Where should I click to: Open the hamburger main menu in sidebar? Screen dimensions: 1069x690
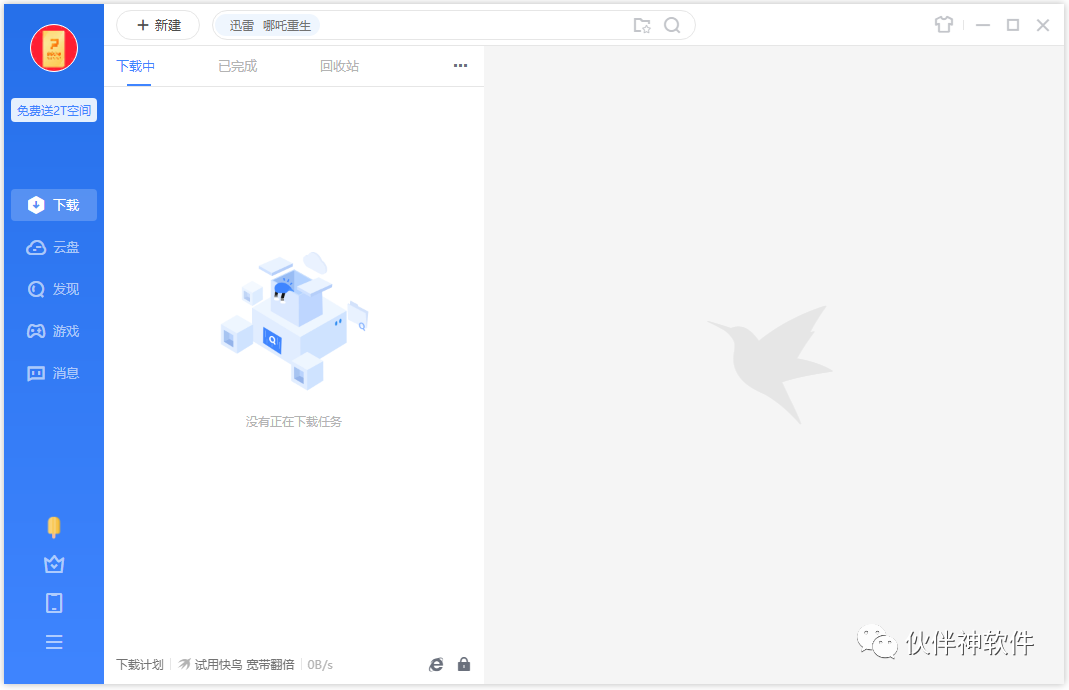click(x=53, y=641)
